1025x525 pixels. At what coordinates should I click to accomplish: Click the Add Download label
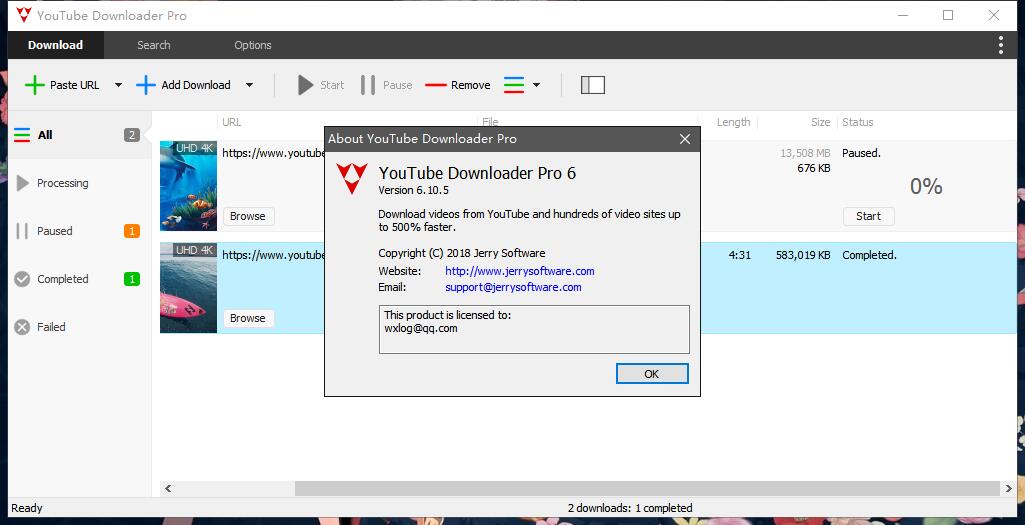pos(196,85)
